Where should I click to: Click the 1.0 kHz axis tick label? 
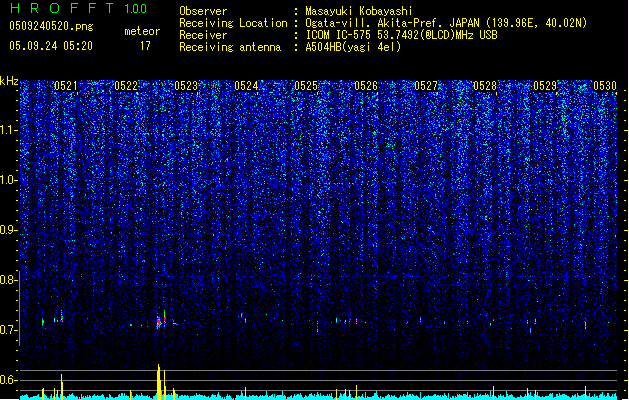click(x=9, y=180)
